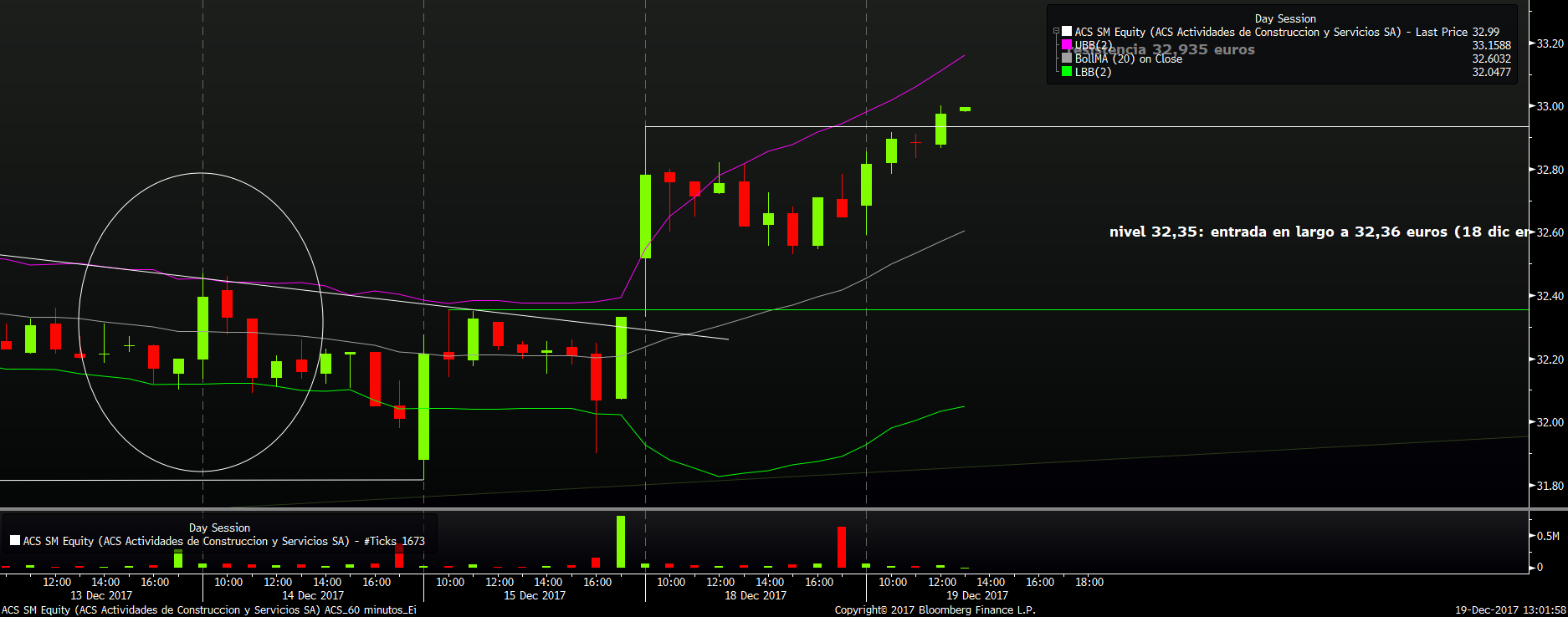Screen dimensions: 1568x617
Task: Select the 'resistencia 32,935 euros' annotation
Action: [1161, 49]
